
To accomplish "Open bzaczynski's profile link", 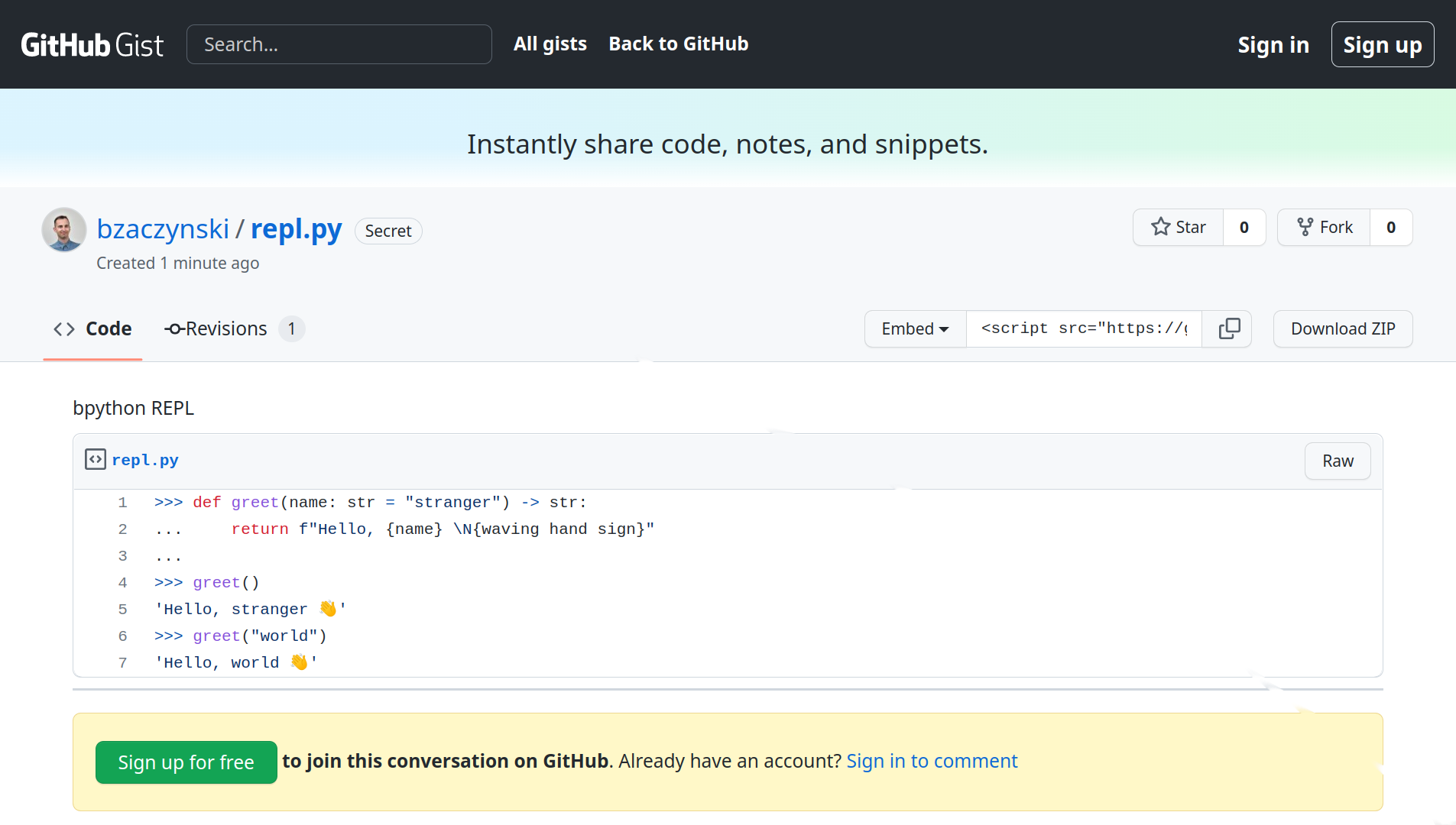I will (163, 228).
